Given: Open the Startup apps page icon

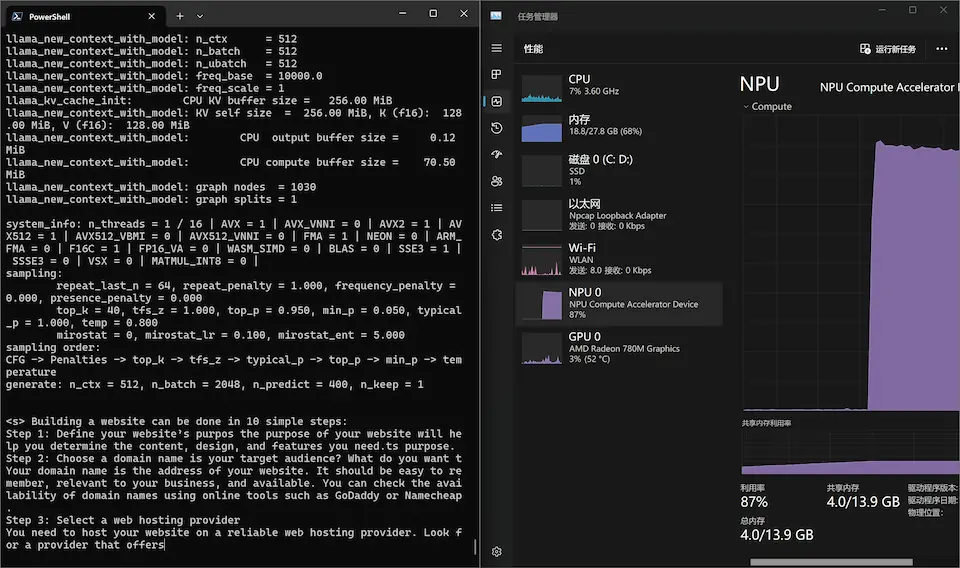Looking at the screenshot, I should click(x=497, y=154).
